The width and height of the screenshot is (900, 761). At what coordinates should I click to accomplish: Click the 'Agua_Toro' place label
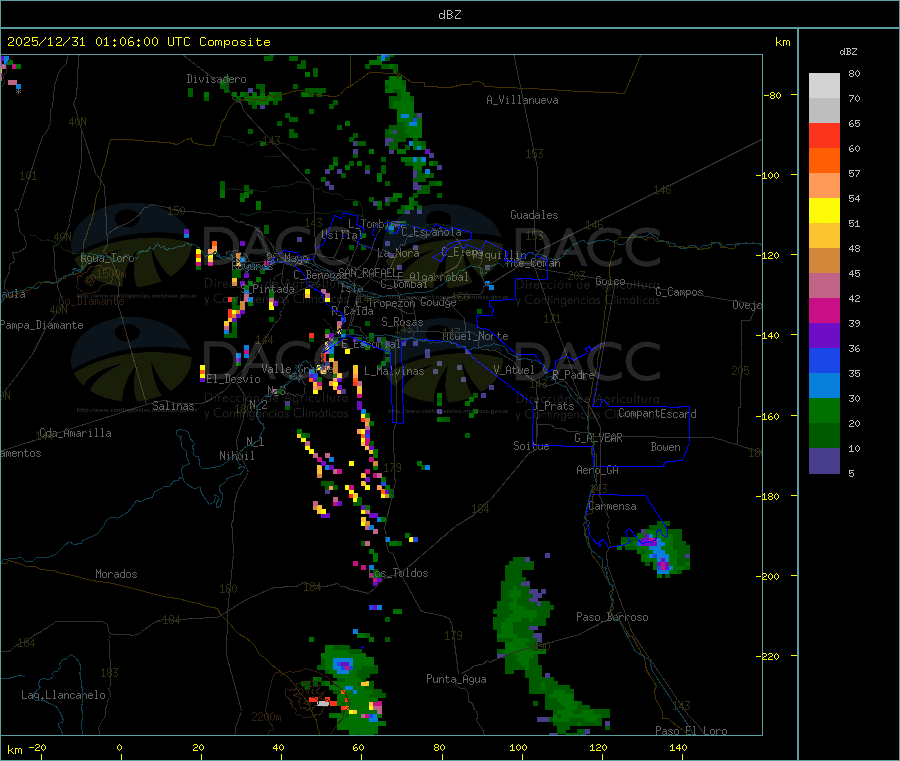click(x=107, y=258)
